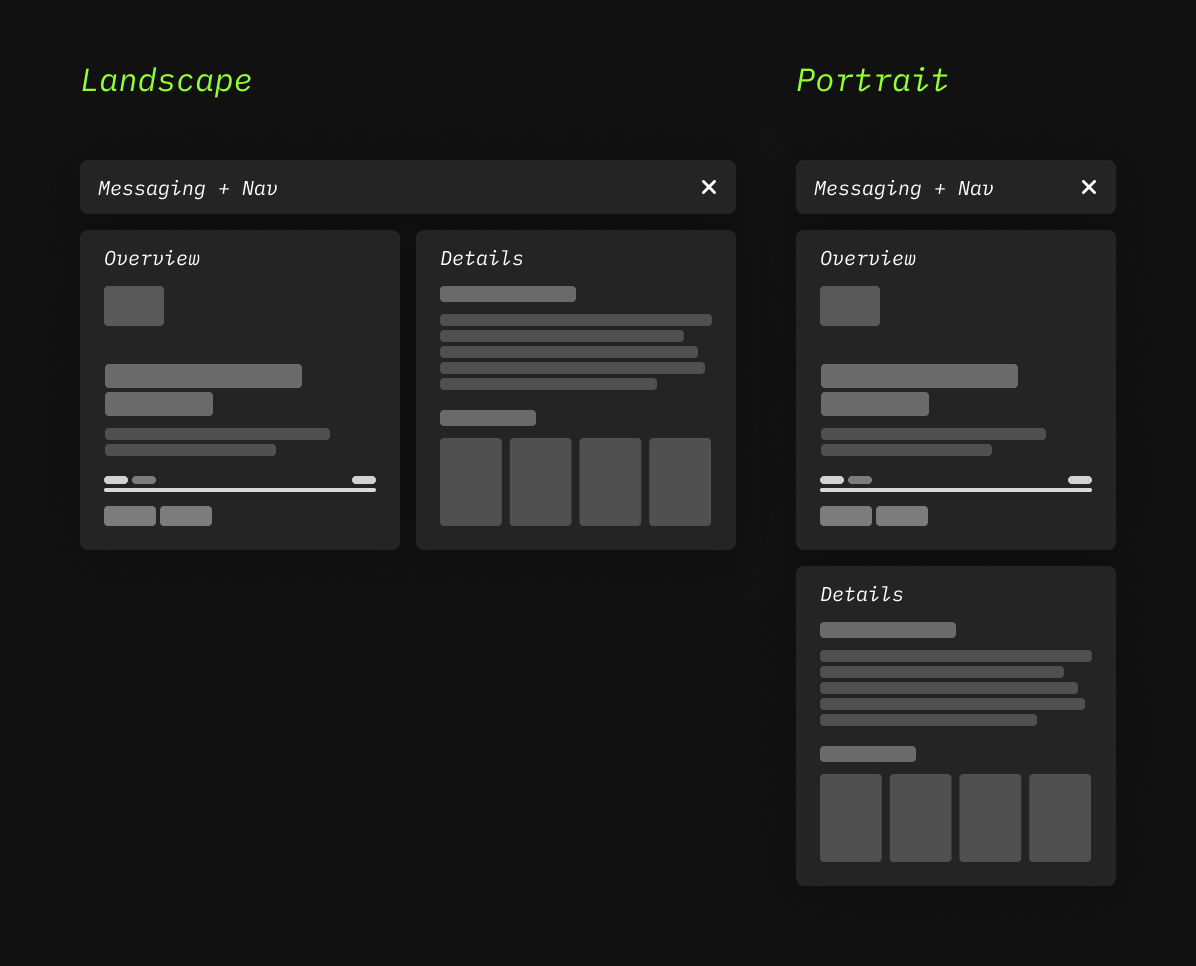Click the Portrait Overview progress bar
This screenshot has height=966, width=1196.
coord(956,490)
